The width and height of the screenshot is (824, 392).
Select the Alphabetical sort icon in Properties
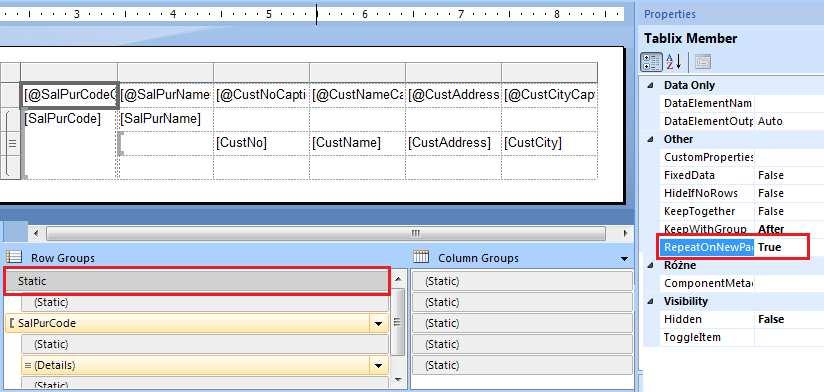(674, 62)
